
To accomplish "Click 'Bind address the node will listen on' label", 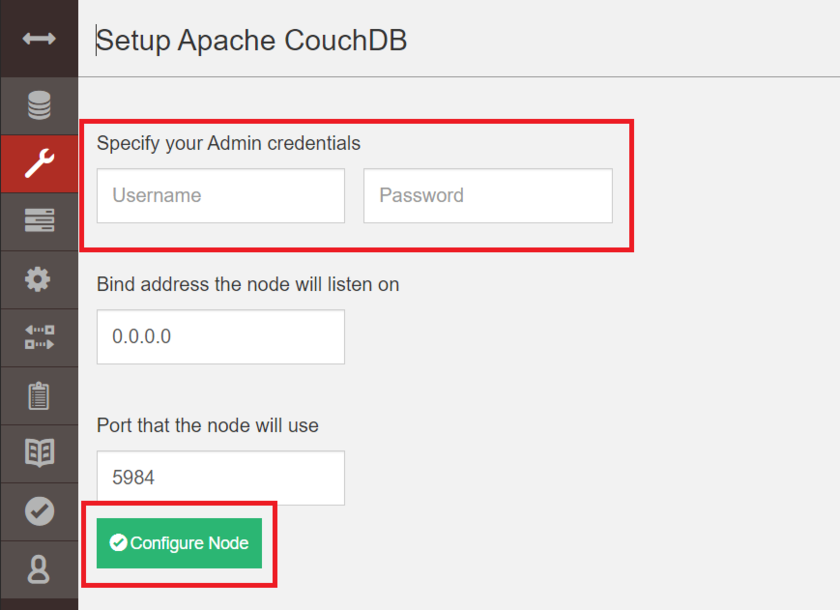I will (248, 284).
